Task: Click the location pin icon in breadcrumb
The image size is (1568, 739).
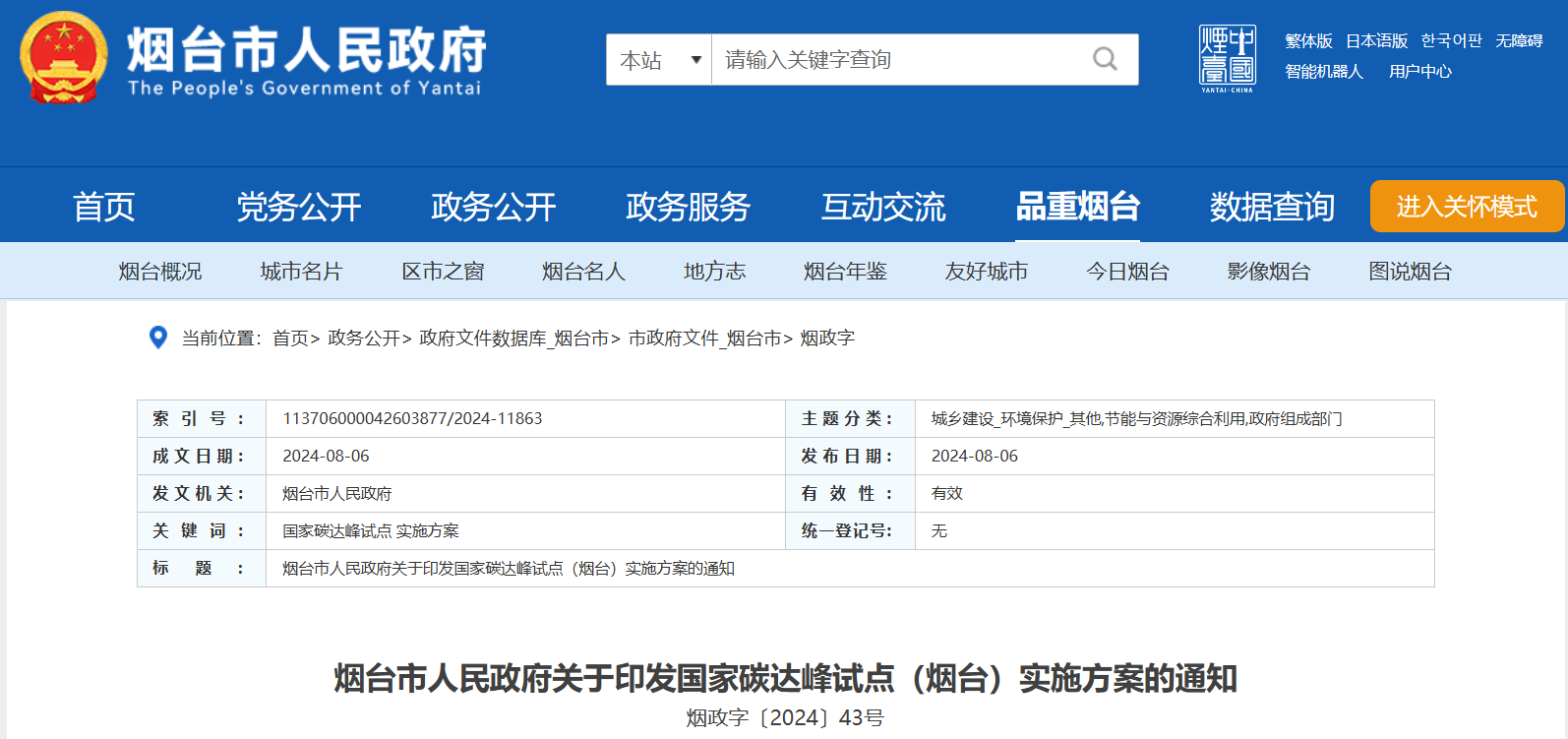Action: click(157, 338)
